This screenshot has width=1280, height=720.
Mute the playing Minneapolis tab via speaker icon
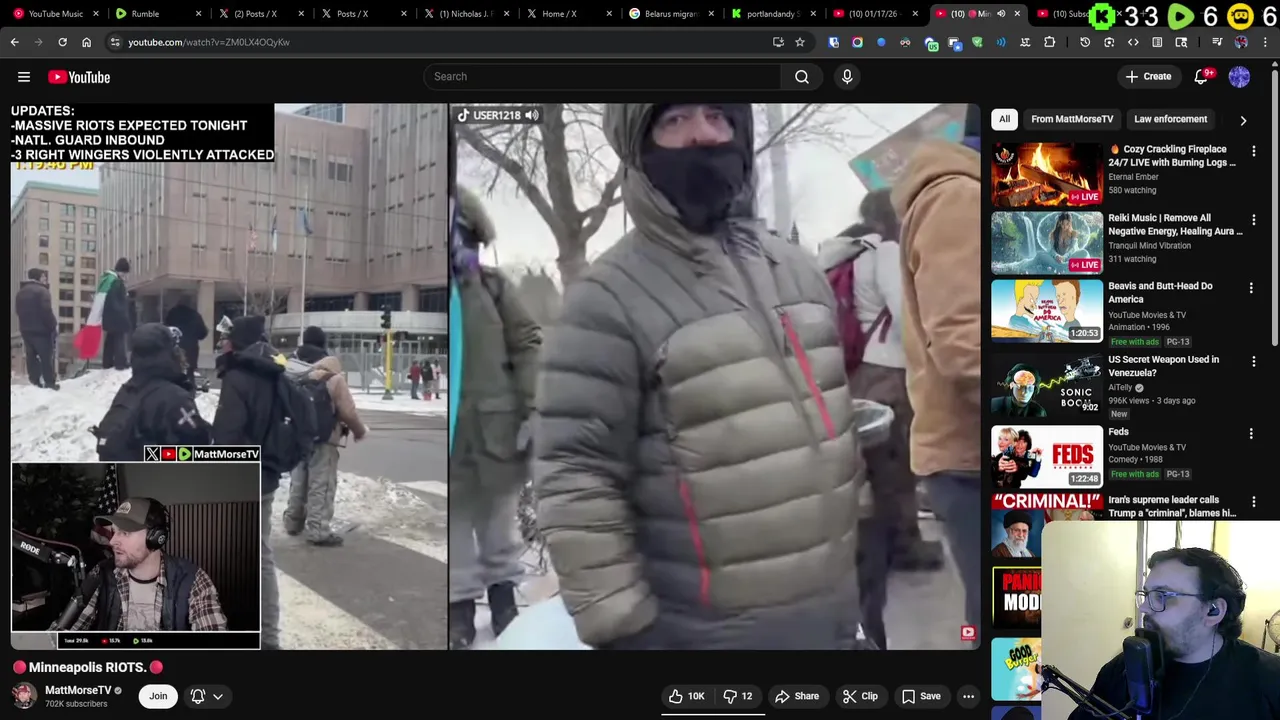point(1001,14)
